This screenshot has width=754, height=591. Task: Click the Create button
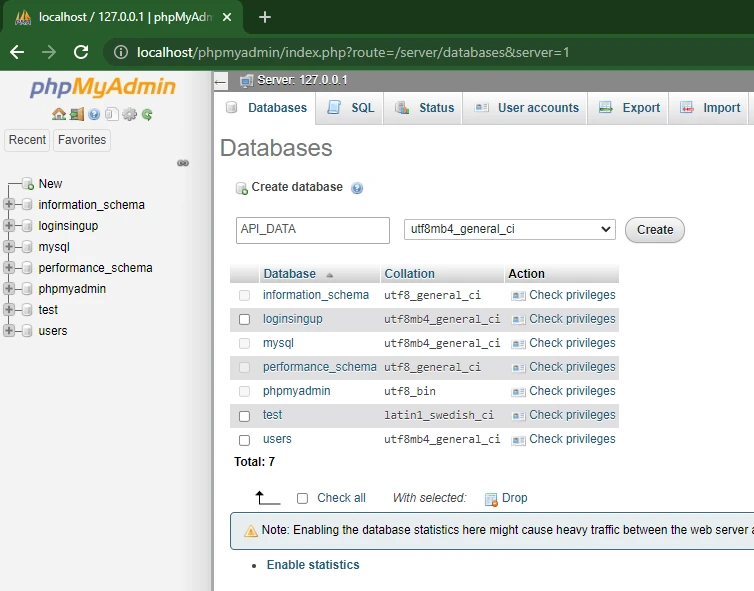[654, 230]
